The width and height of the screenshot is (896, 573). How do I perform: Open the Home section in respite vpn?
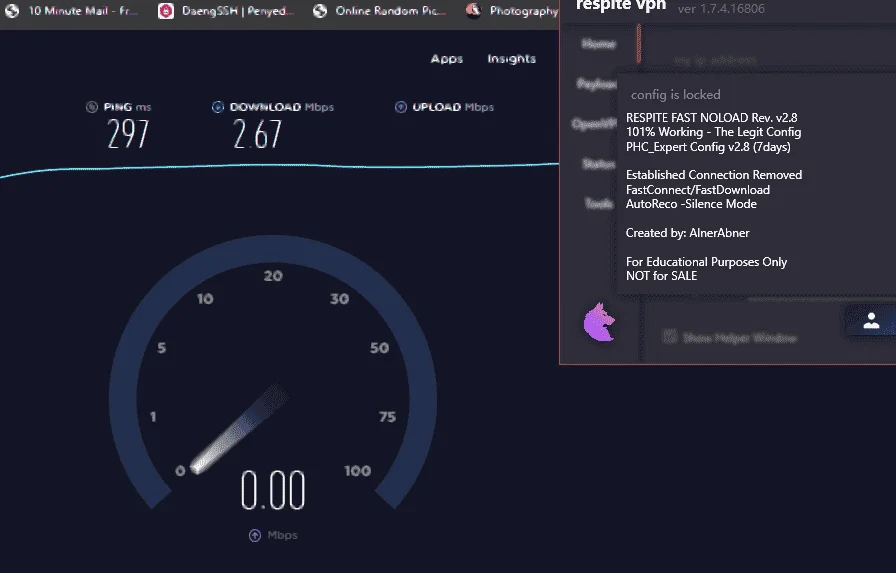coord(599,44)
